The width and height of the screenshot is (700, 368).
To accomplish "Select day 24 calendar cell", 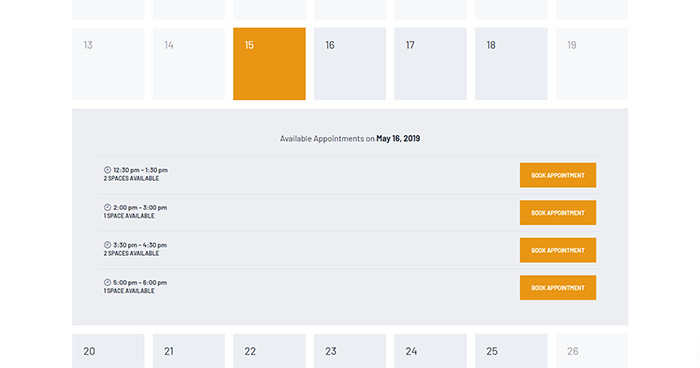I will (430, 351).
